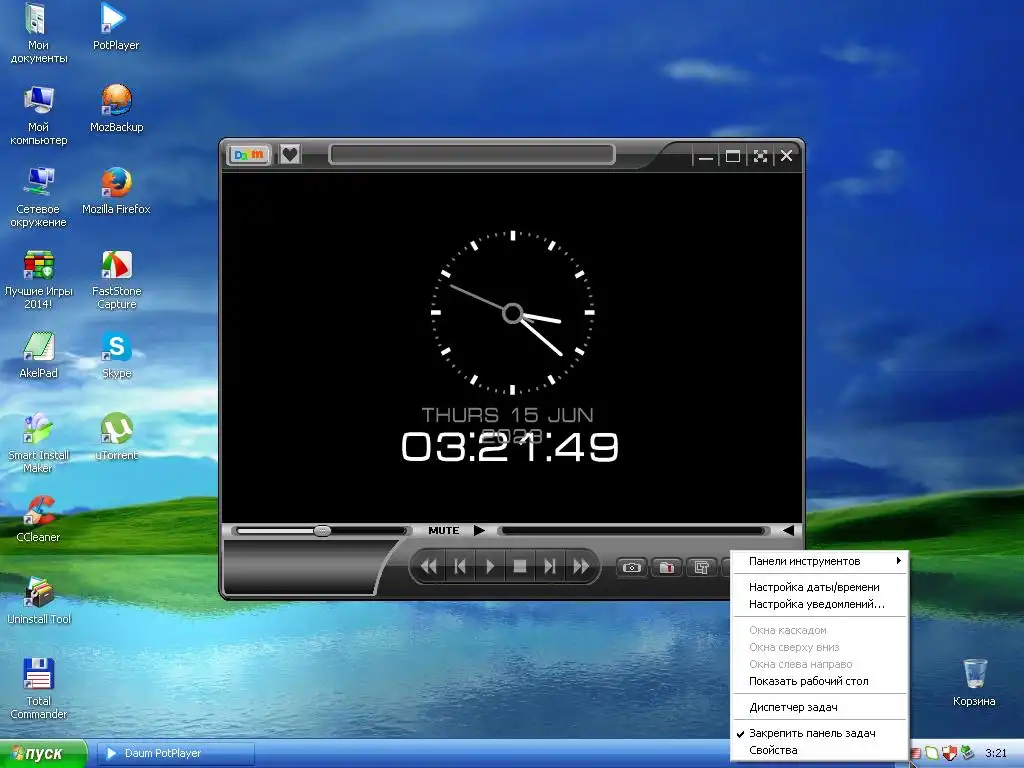Image resolution: width=1024 pixels, height=768 pixels.
Task: Fast forward with the double-right arrow button
Action: click(581, 566)
